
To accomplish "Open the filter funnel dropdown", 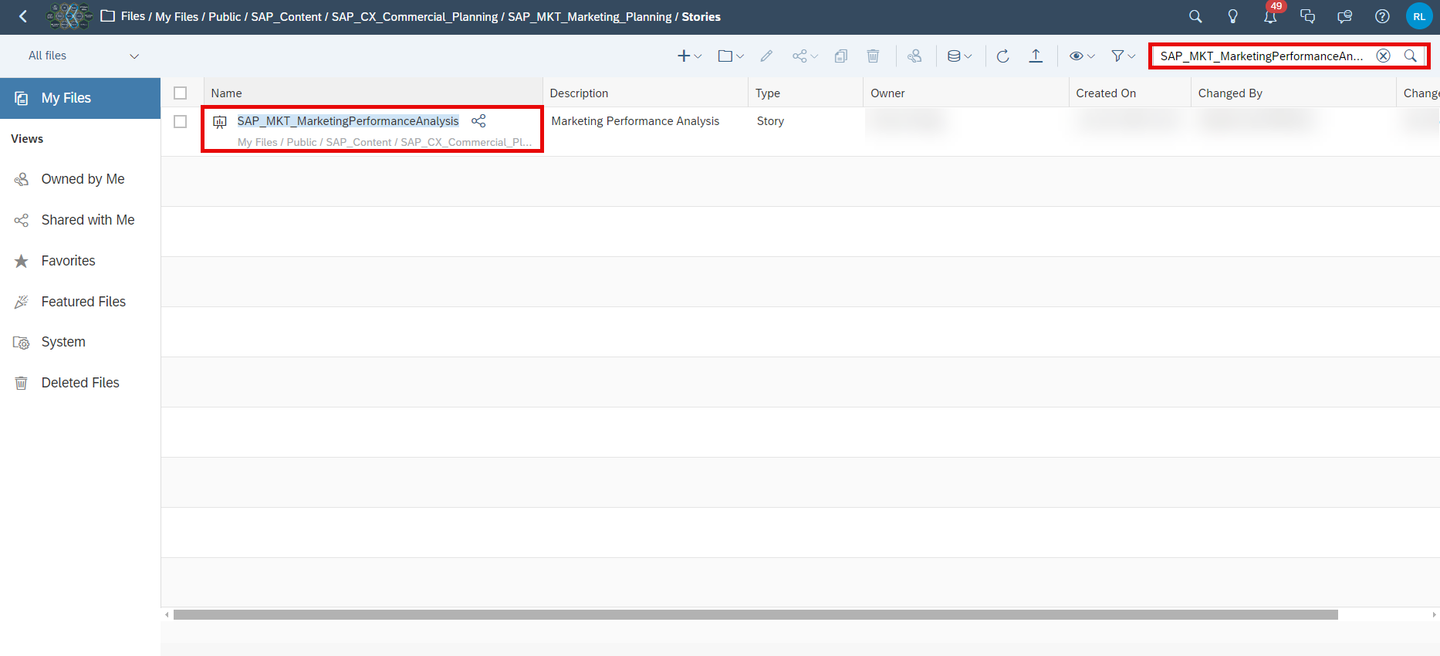I will coord(1123,56).
